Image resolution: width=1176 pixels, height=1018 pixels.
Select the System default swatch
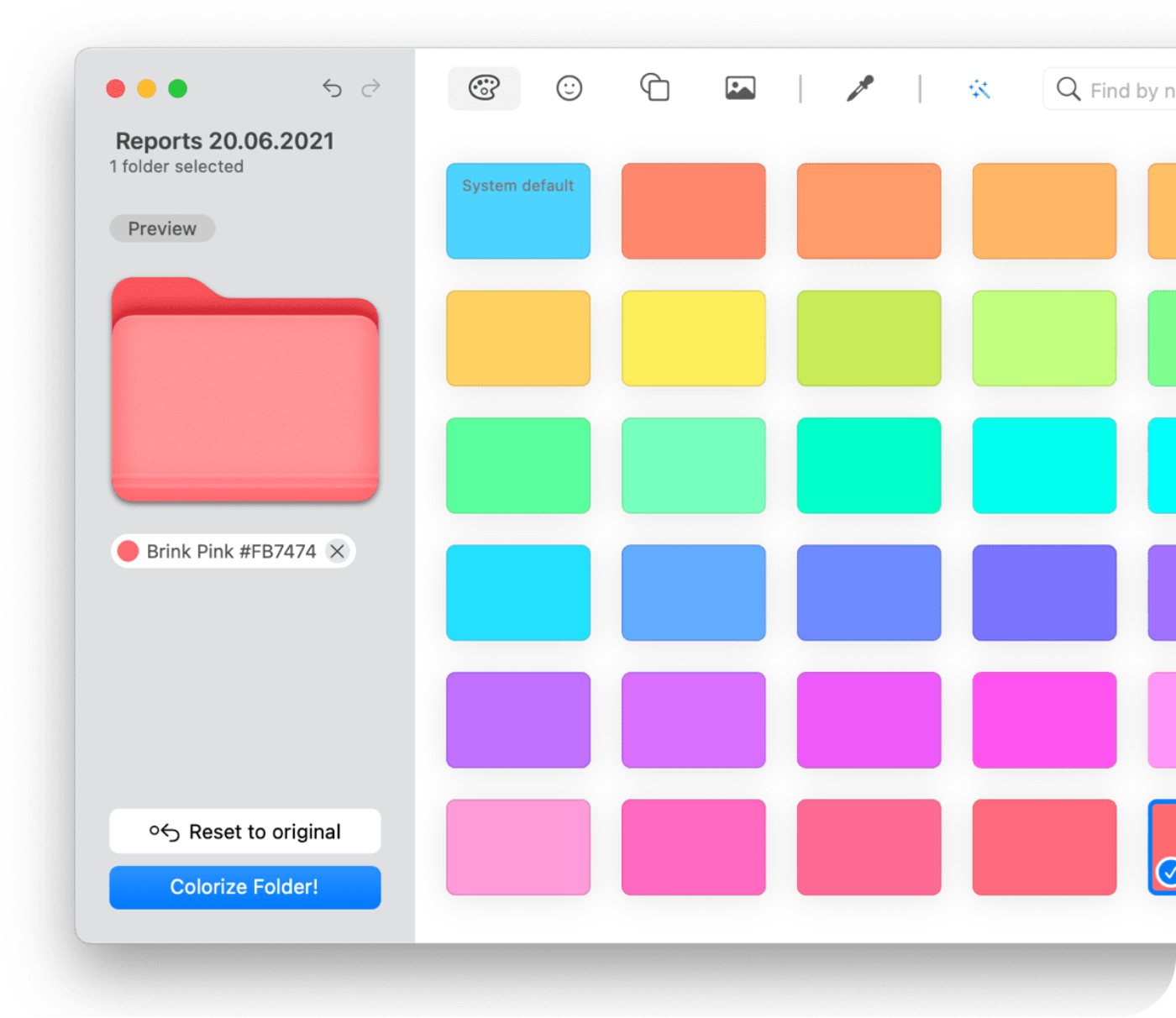pyautogui.click(x=518, y=211)
